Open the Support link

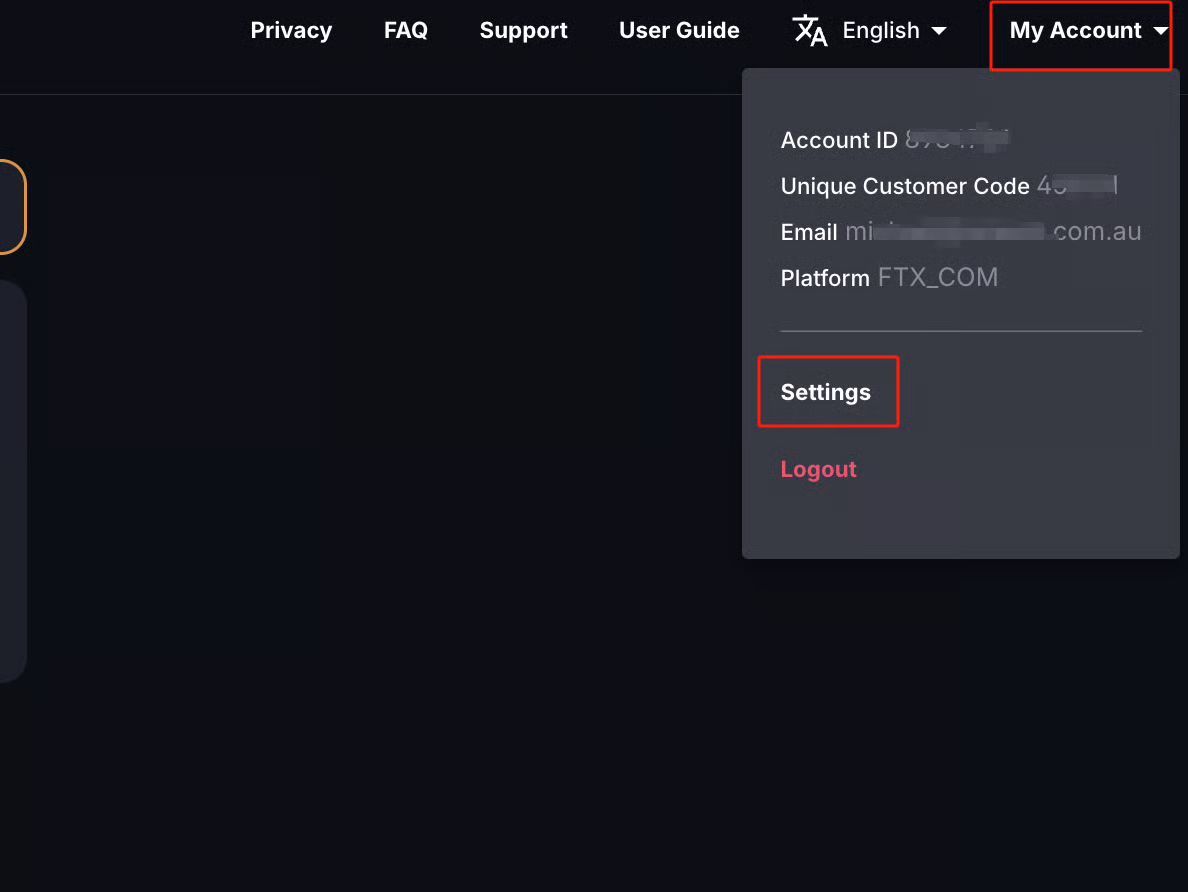(x=523, y=31)
